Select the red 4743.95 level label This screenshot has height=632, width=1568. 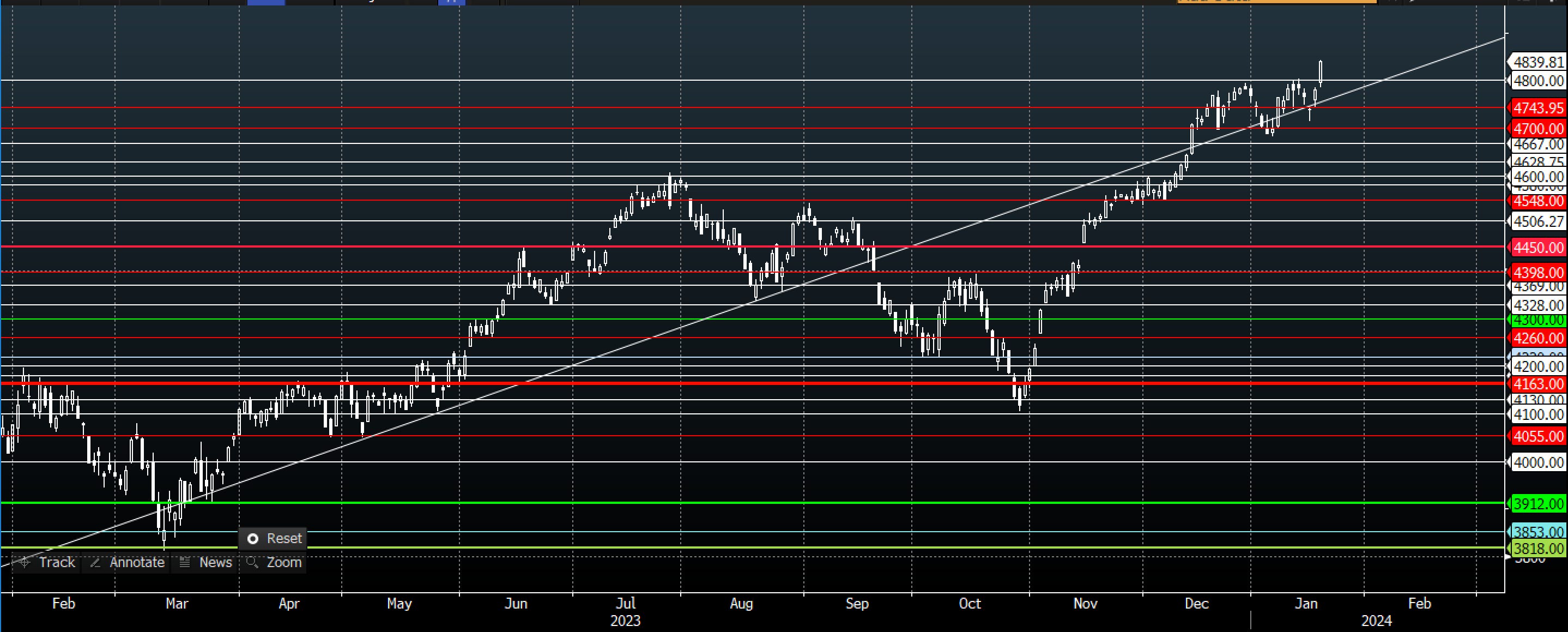(x=1537, y=108)
